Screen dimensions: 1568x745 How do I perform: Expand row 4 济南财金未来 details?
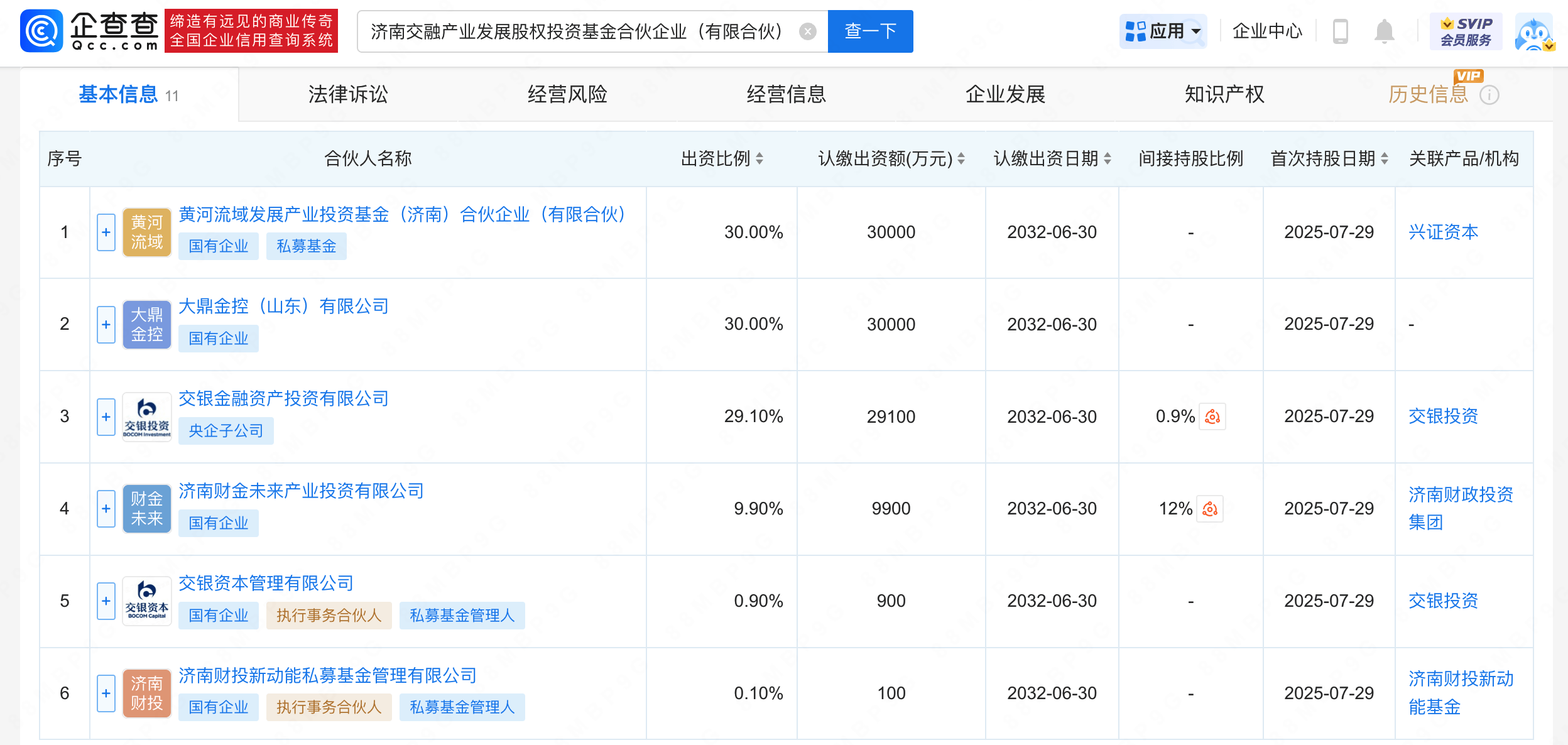click(106, 509)
